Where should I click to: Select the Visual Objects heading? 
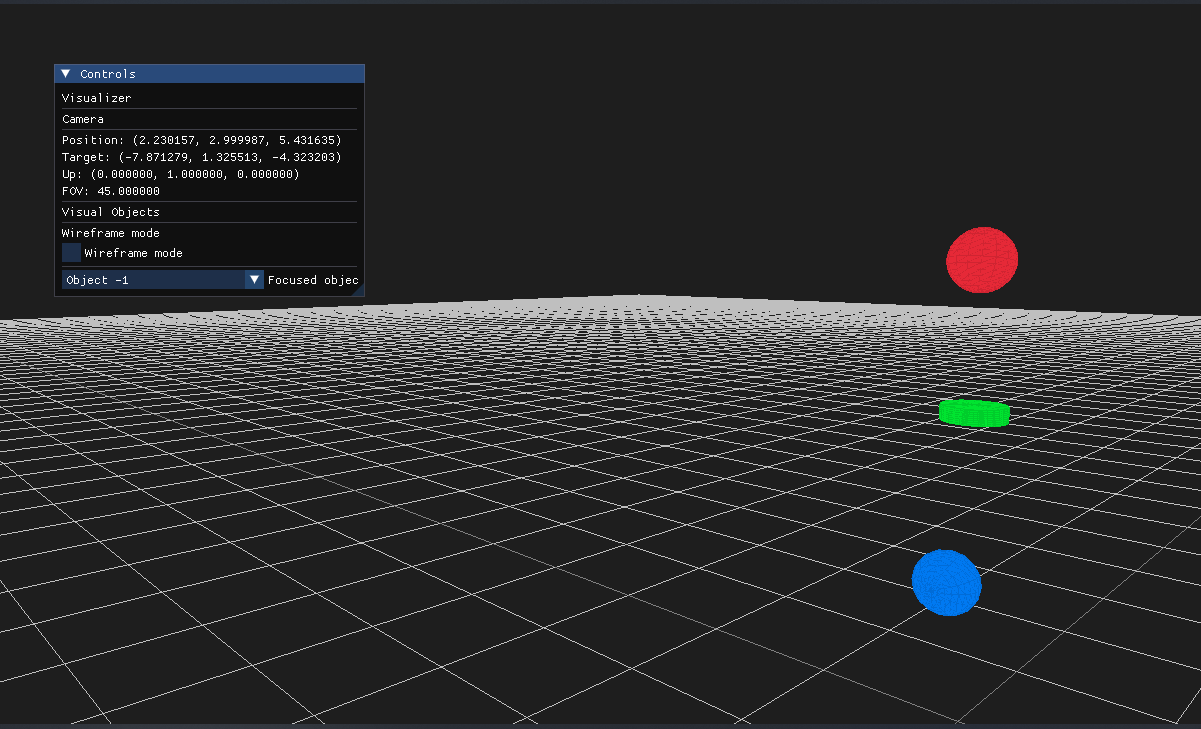(x=111, y=212)
